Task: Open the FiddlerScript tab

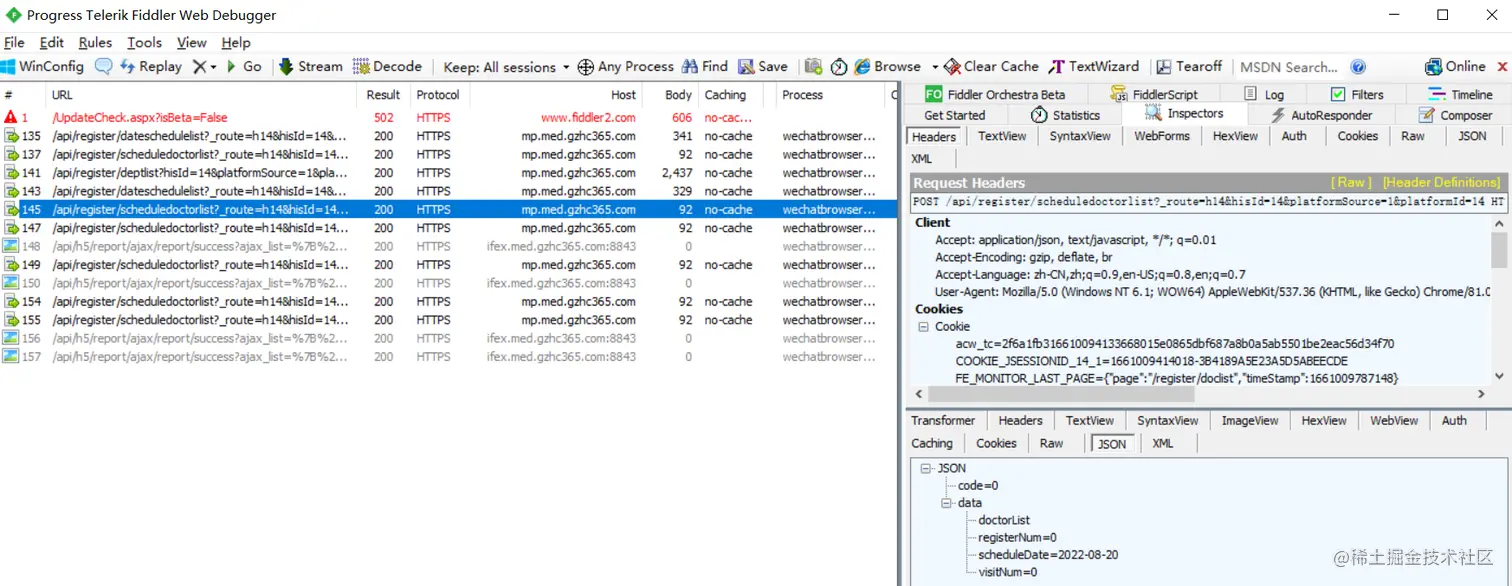Action: (1153, 94)
